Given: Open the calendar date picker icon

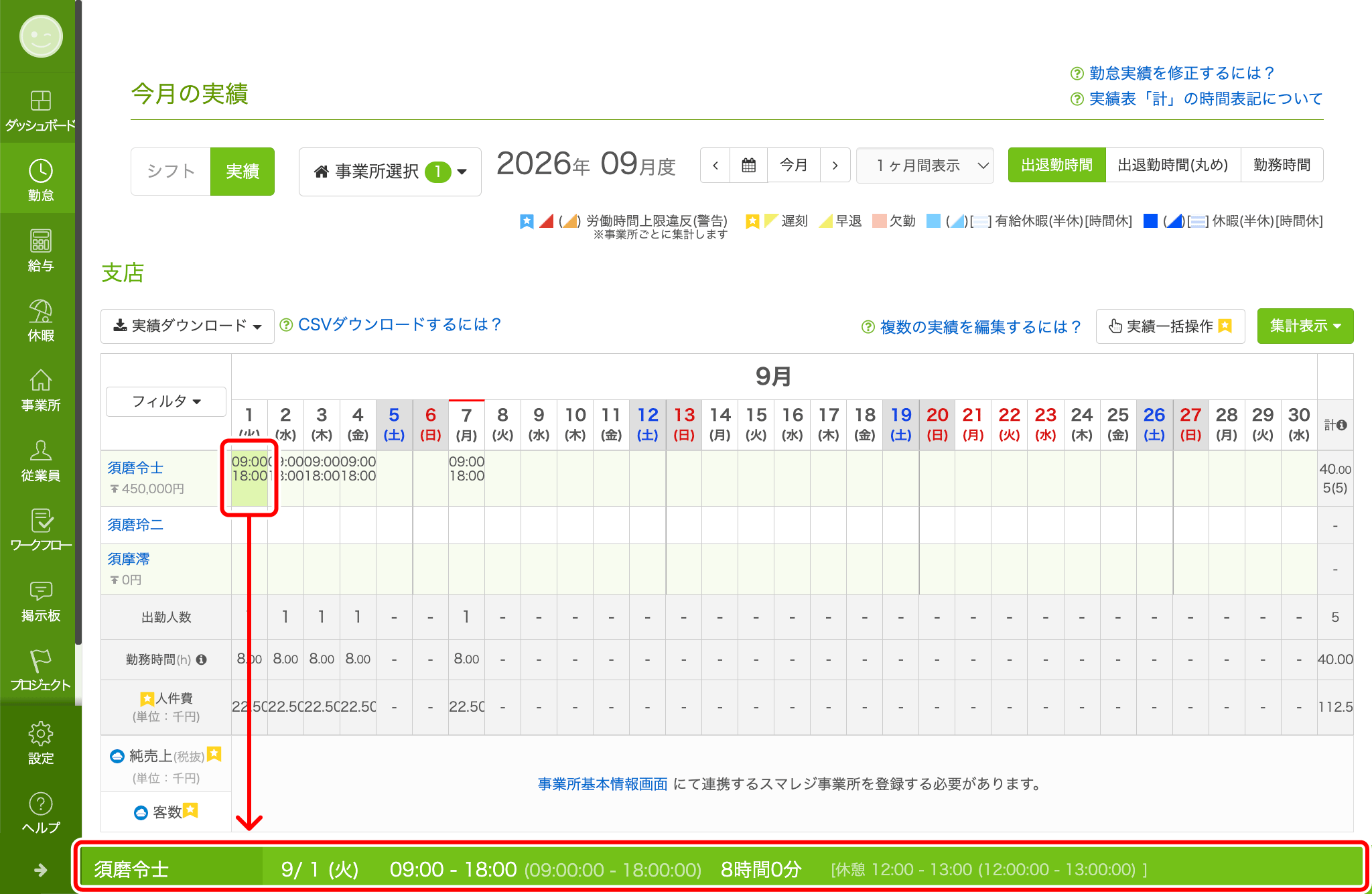Looking at the screenshot, I should point(748,165).
